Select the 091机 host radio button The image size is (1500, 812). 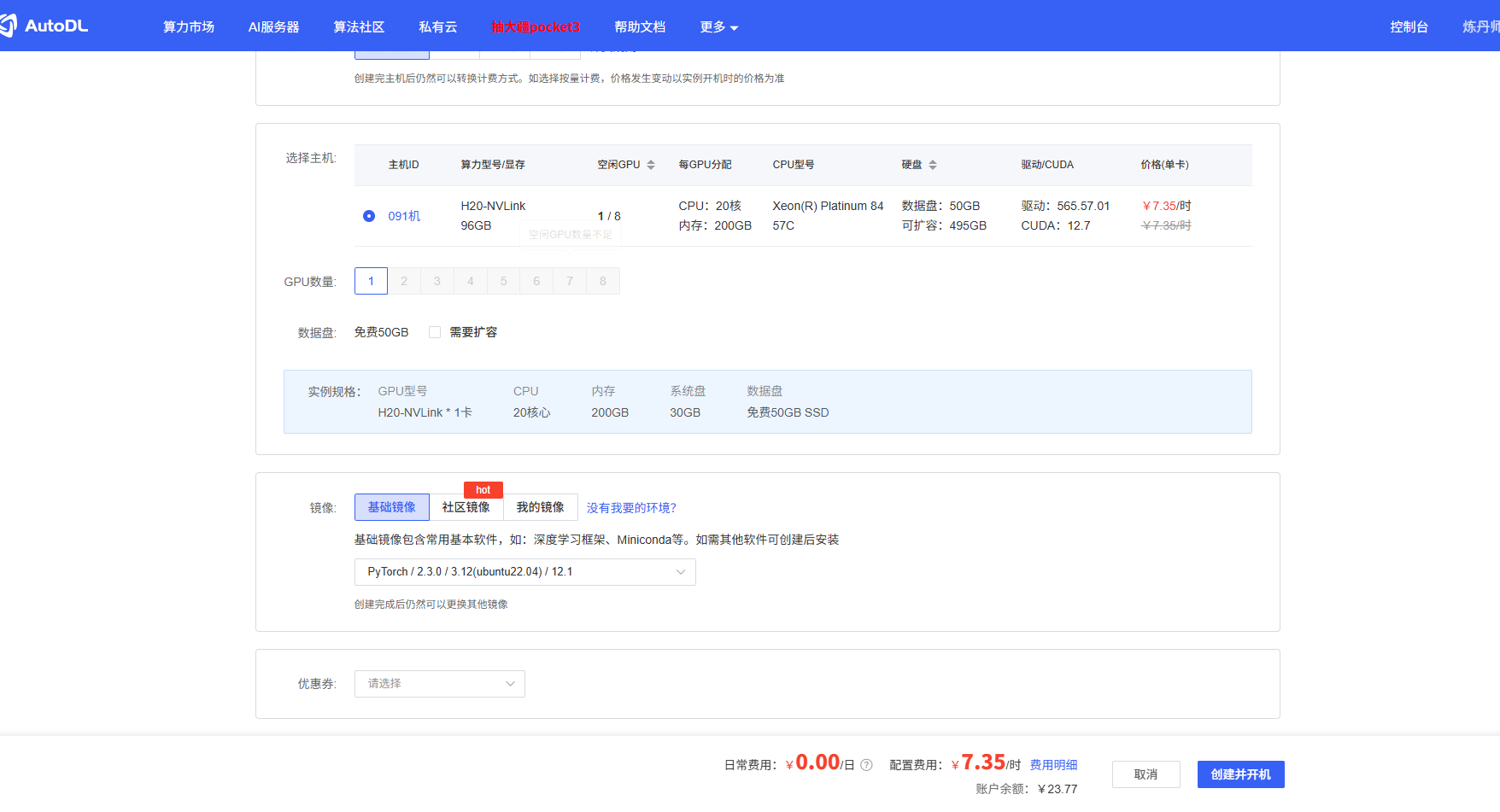coord(368,216)
